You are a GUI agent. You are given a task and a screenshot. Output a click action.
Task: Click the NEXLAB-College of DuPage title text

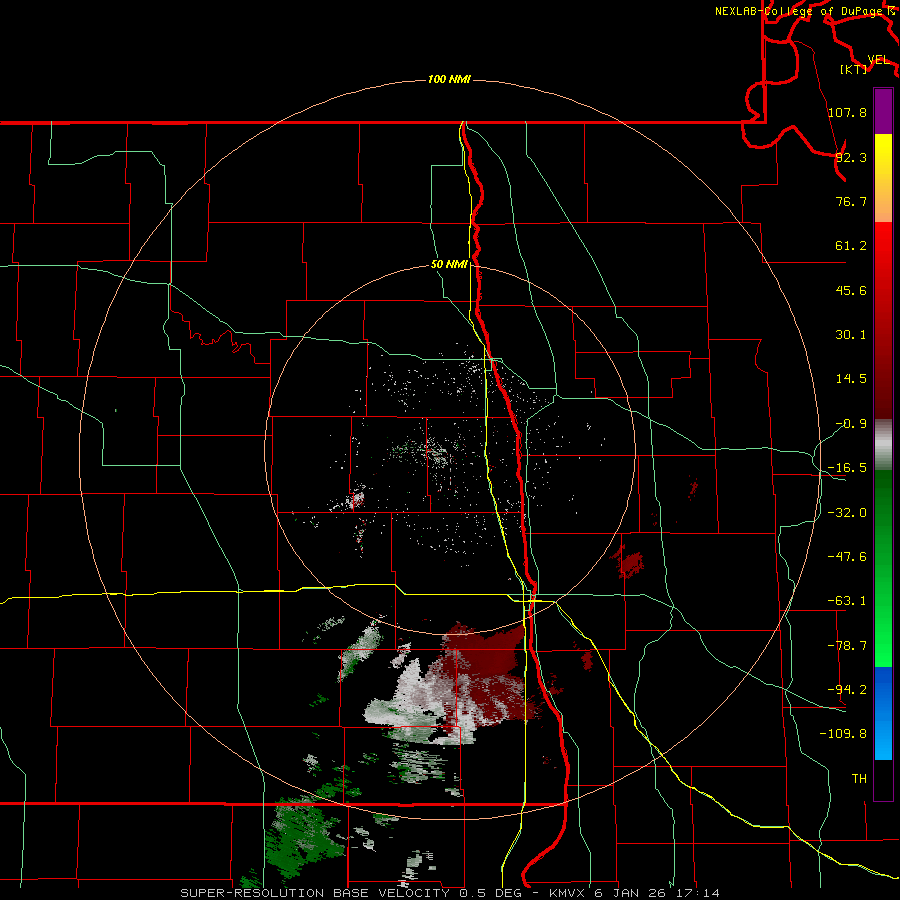click(x=800, y=11)
